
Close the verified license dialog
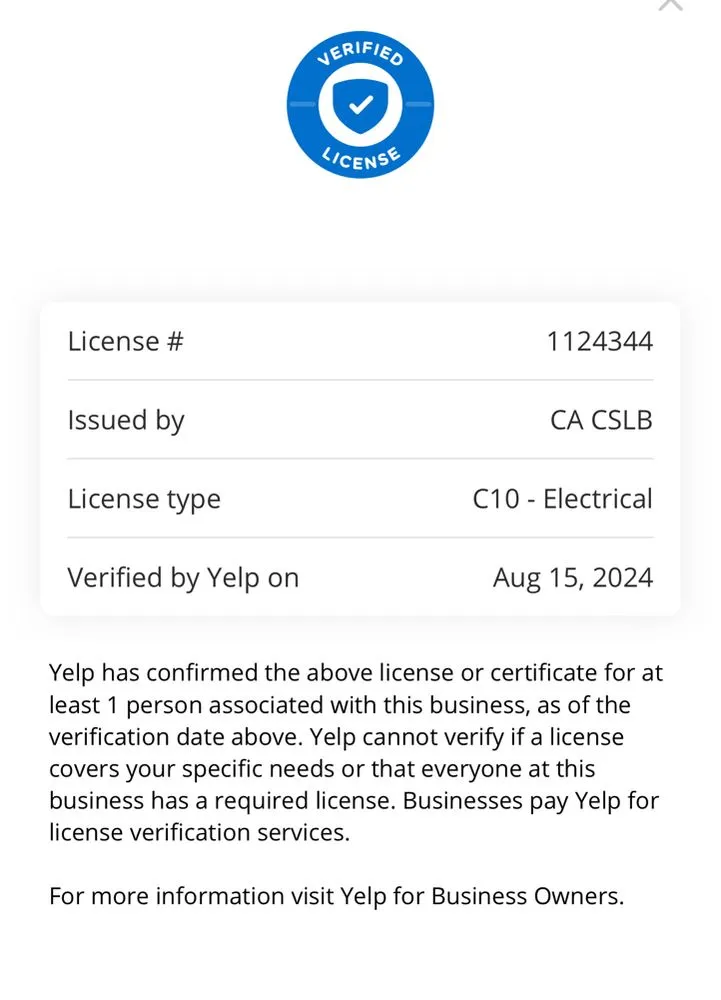[670, 3]
